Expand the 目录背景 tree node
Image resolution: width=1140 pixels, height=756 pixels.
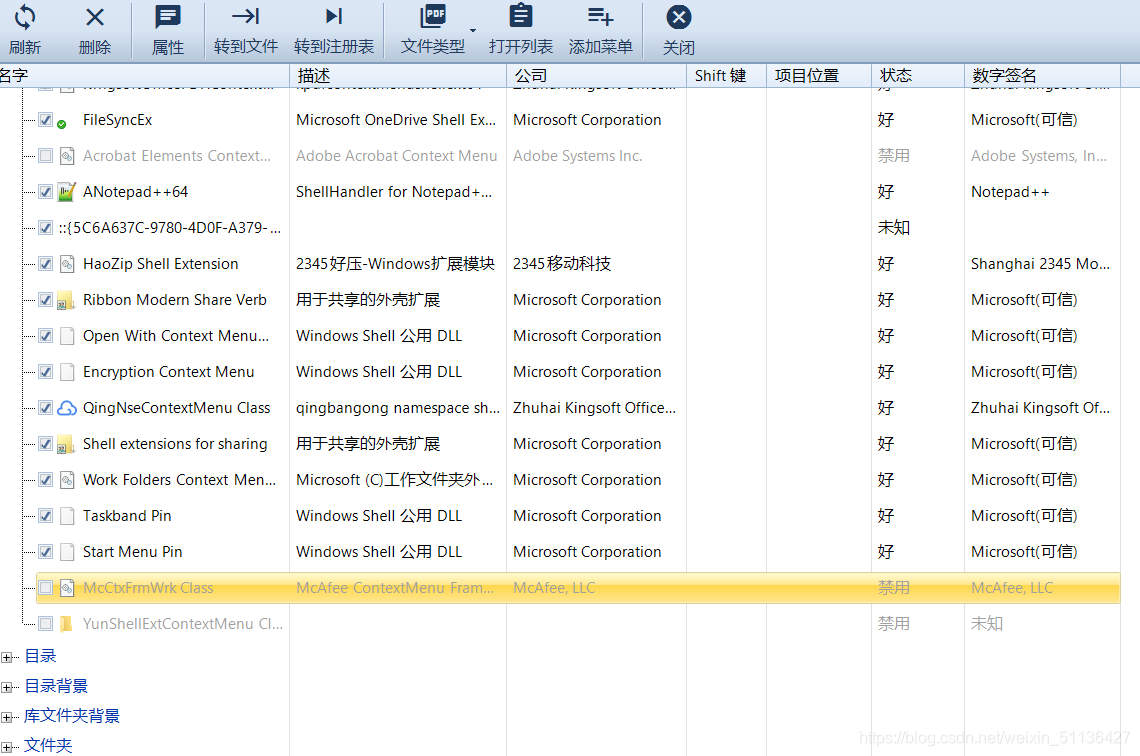[x=7, y=687]
